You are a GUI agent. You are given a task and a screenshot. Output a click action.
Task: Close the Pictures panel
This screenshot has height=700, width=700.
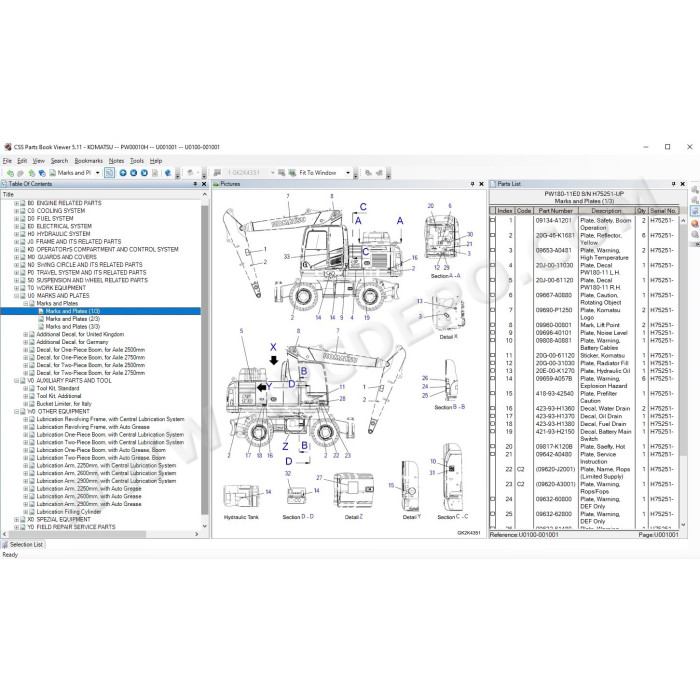click(481, 184)
